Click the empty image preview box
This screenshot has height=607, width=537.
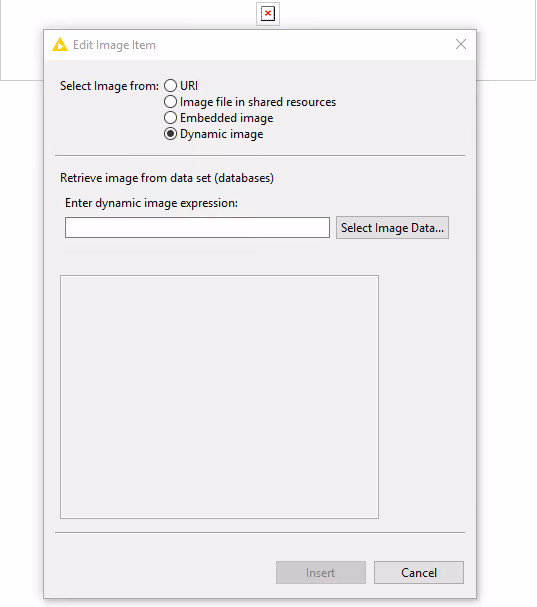(220, 397)
